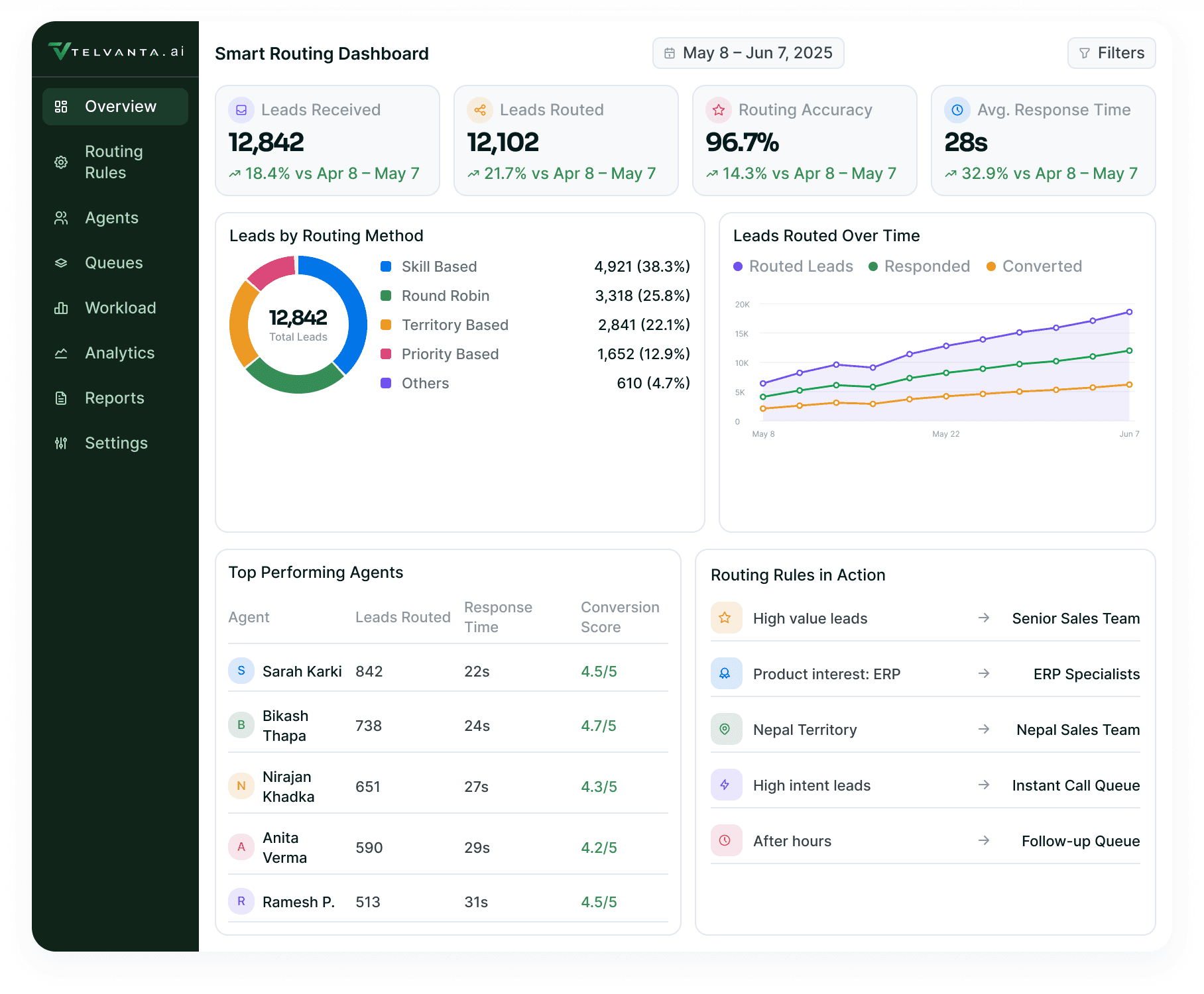Open the Filters button
The height and width of the screenshot is (994, 1204).
1112,53
